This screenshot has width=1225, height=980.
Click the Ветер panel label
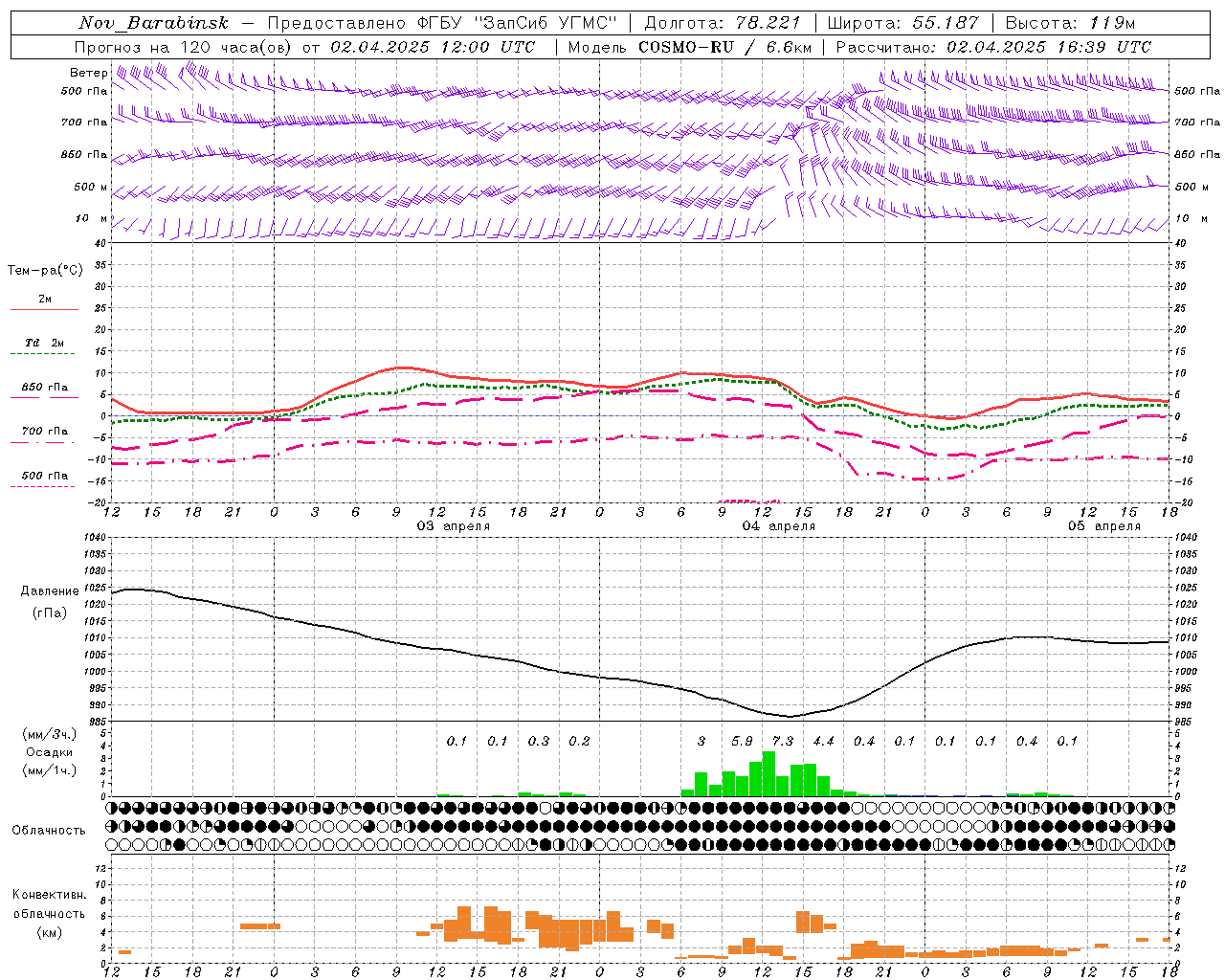pyautogui.click(x=88, y=73)
